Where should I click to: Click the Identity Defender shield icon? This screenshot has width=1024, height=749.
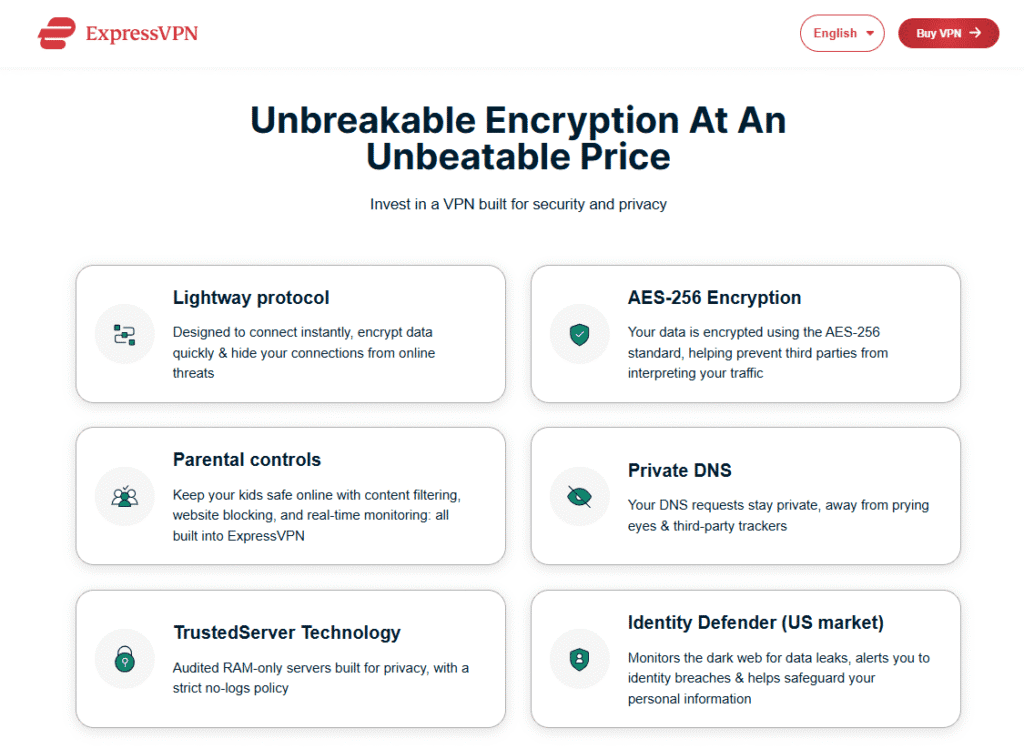coord(579,659)
